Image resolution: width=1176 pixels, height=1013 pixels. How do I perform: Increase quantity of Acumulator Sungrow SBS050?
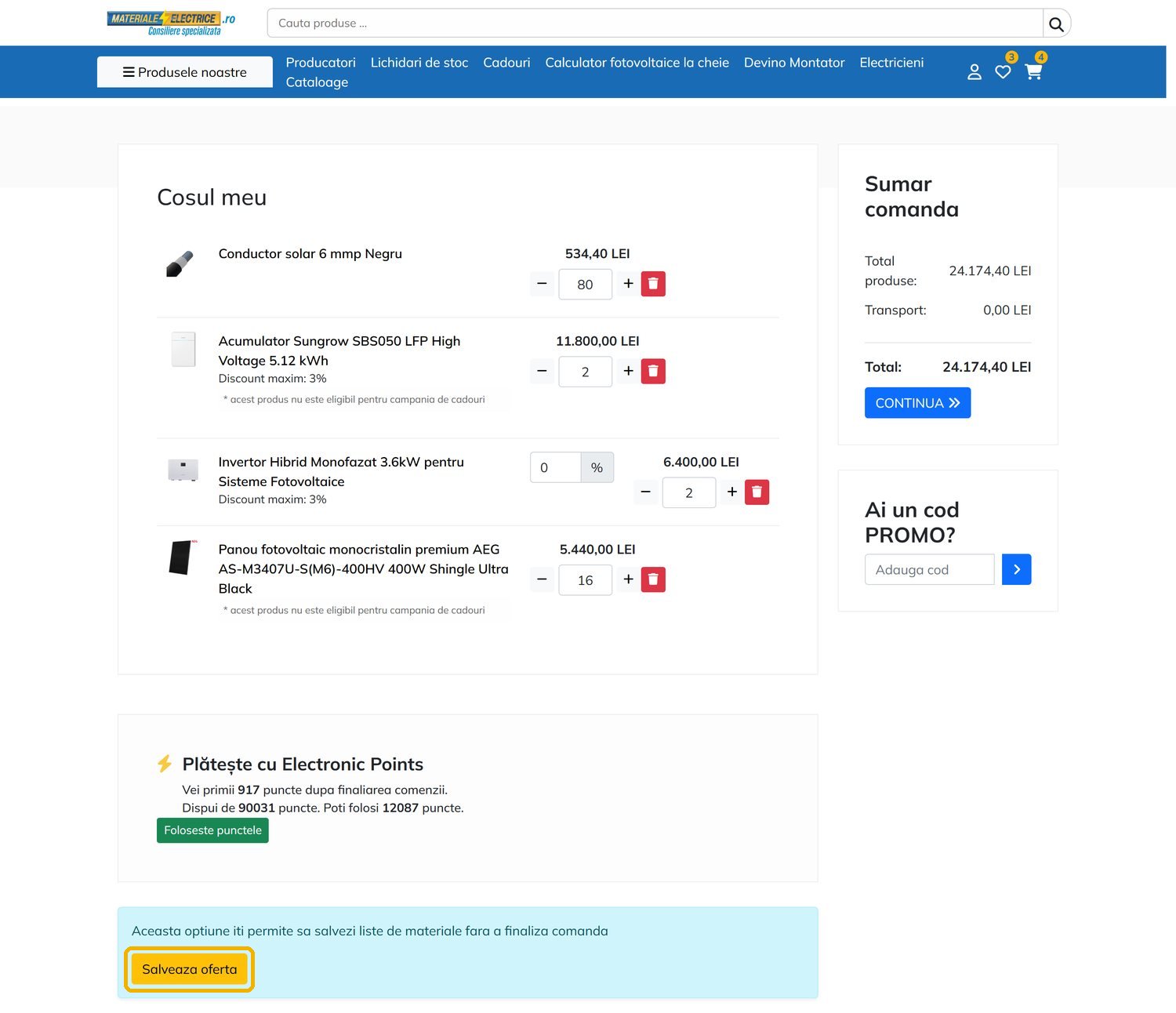pyautogui.click(x=628, y=371)
